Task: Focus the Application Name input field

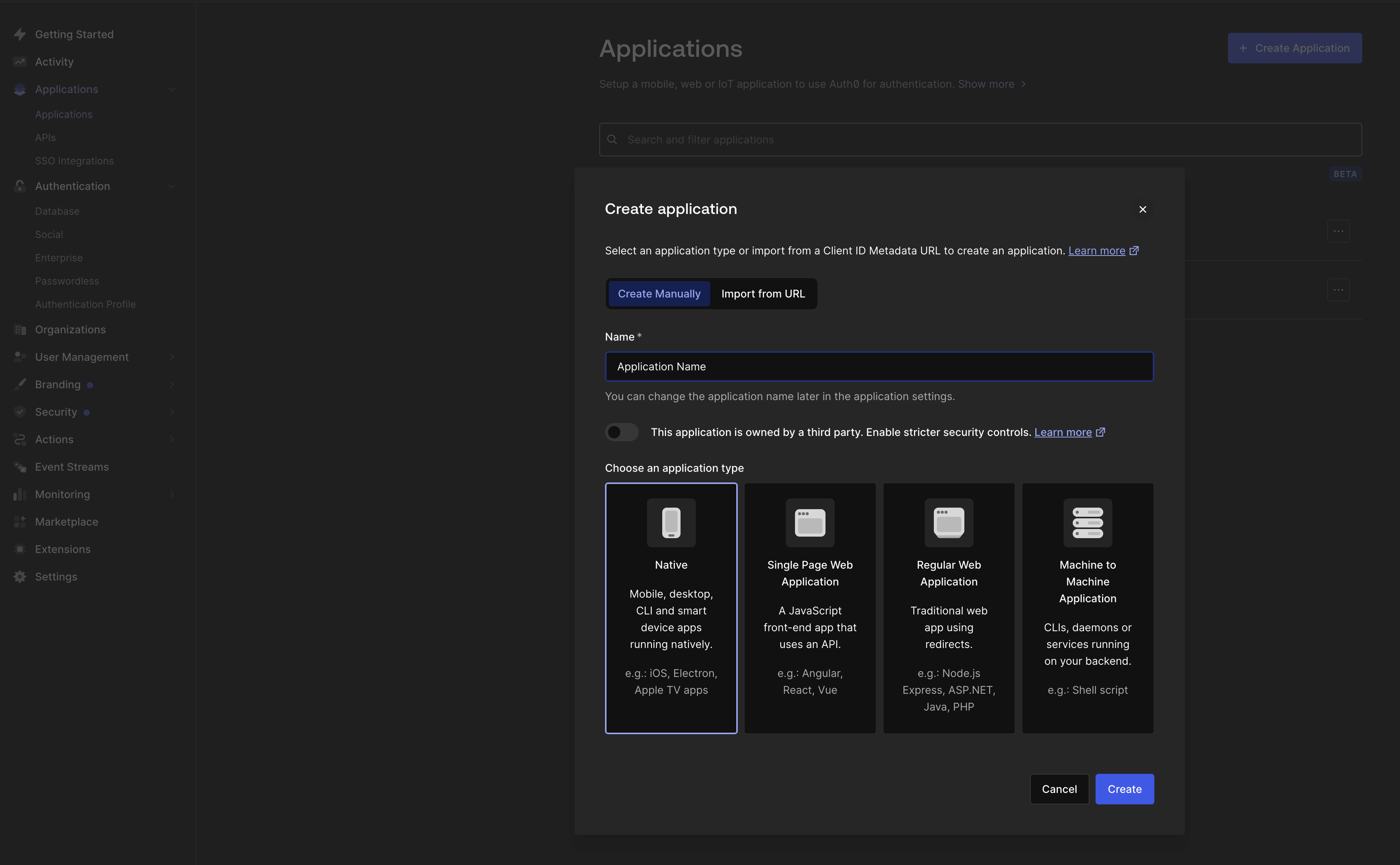Action: coord(879,367)
